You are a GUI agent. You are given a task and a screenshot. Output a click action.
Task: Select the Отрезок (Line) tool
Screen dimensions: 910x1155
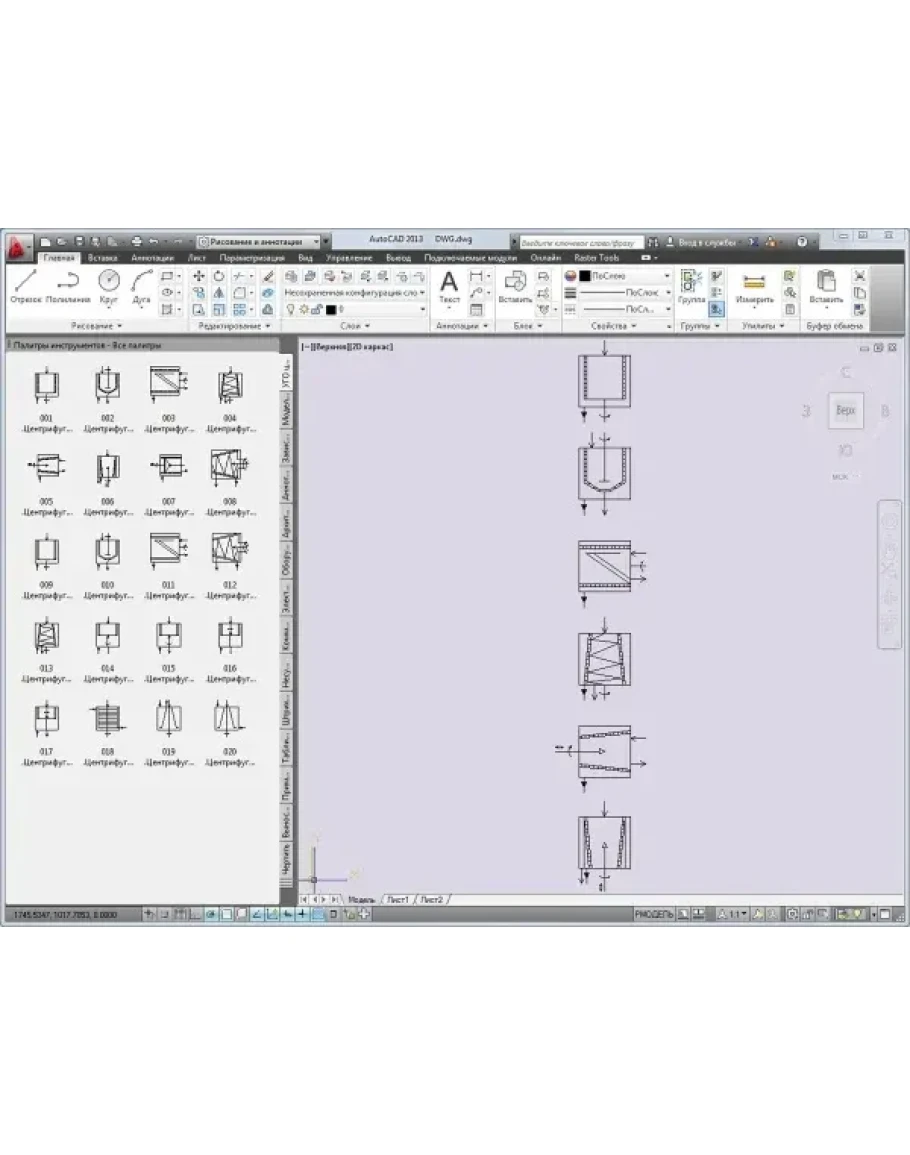point(26,286)
